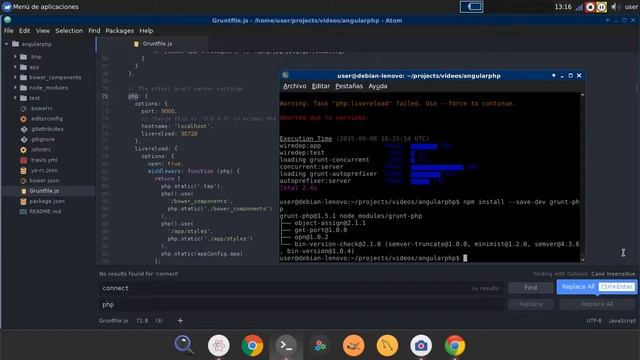Click line number 71 in the gutter
This screenshot has height=360, width=640.
pyautogui.click(x=105, y=96)
